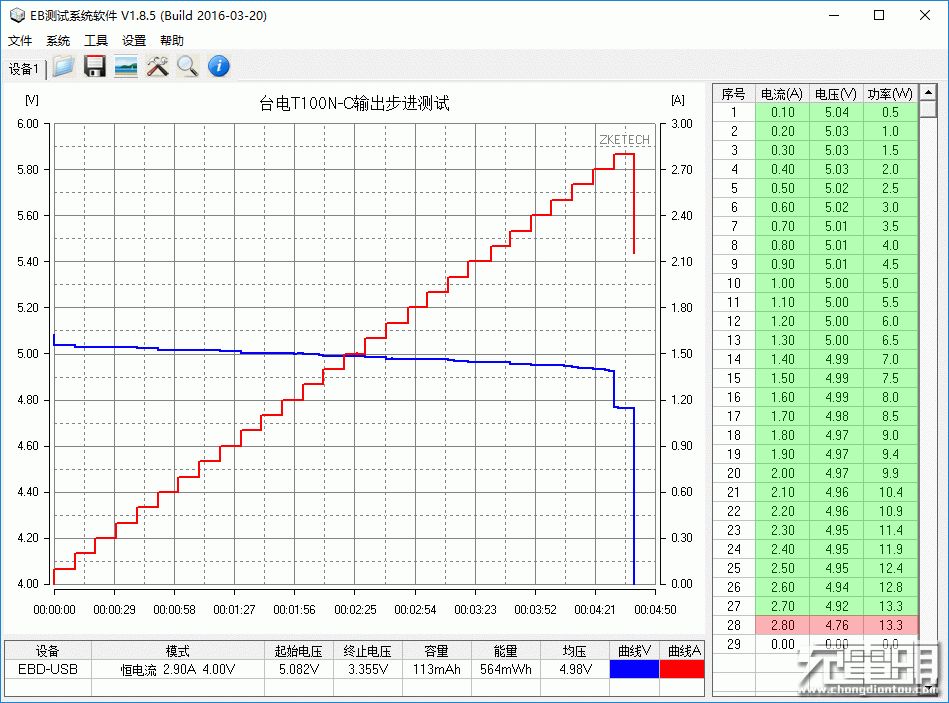Viewport: 949px width, 703px height.
Task: Click the 起始电压 value 5.082V
Action: (x=299, y=669)
